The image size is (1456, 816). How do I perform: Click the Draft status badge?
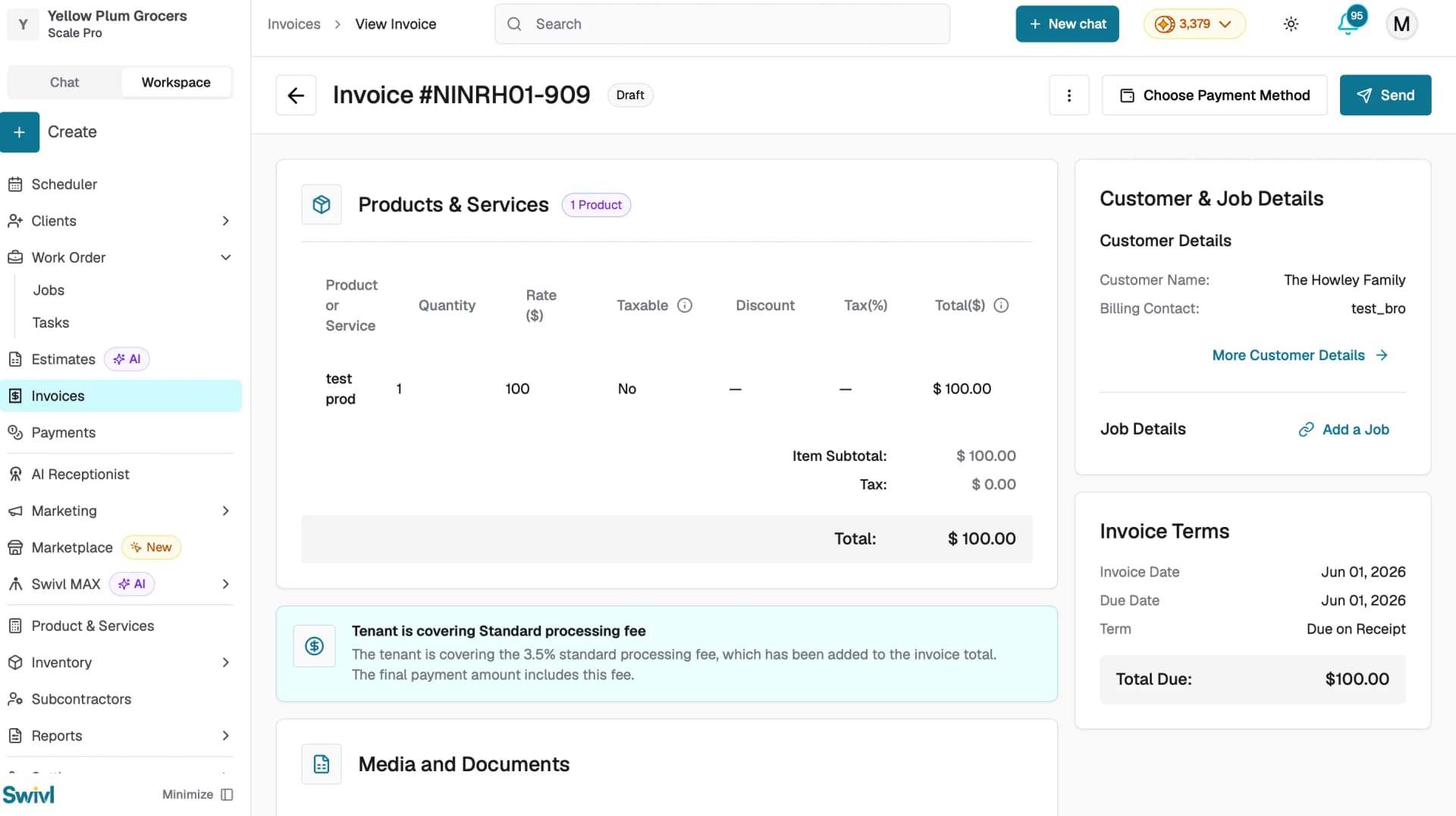[x=629, y=95]
